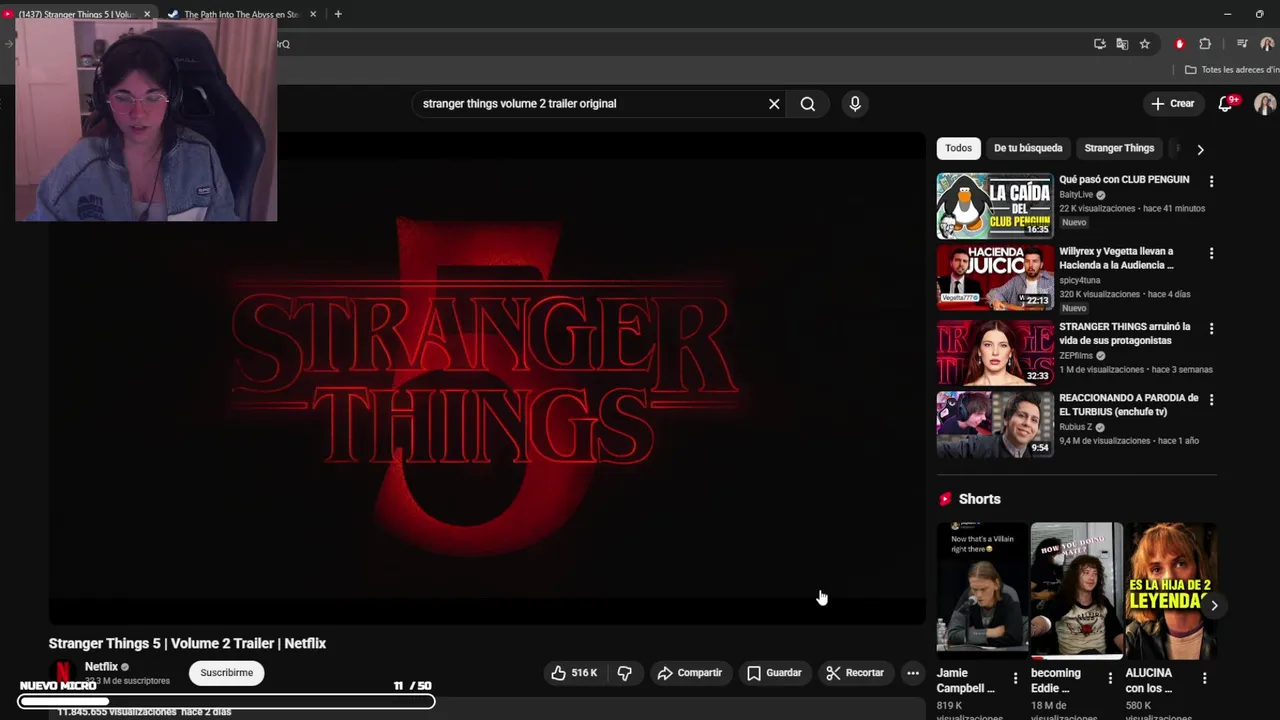Screen dimensions: 1280x720
Task: Open Club Penguin video thumbnail
Action: pyautogui.click(x=995, y=206)
